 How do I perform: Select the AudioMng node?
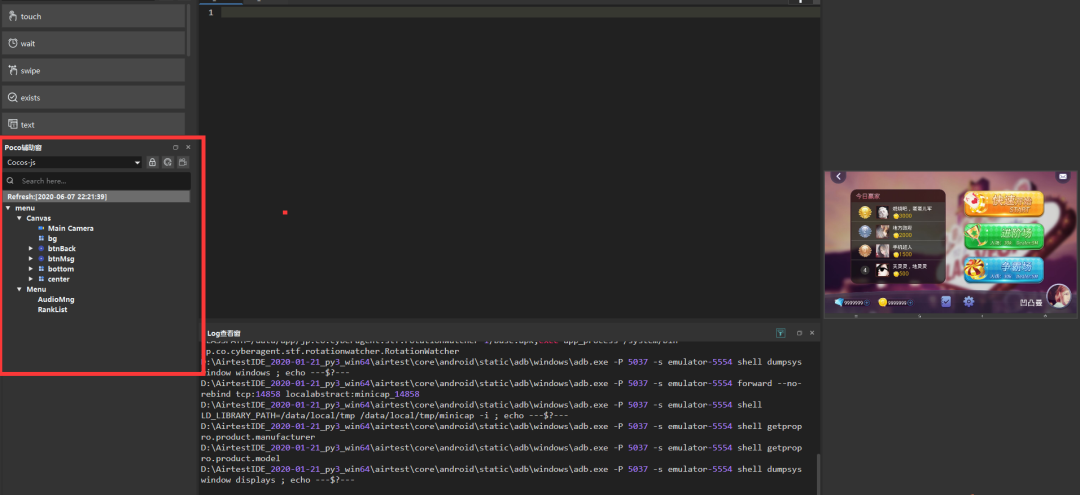[56, 299]
